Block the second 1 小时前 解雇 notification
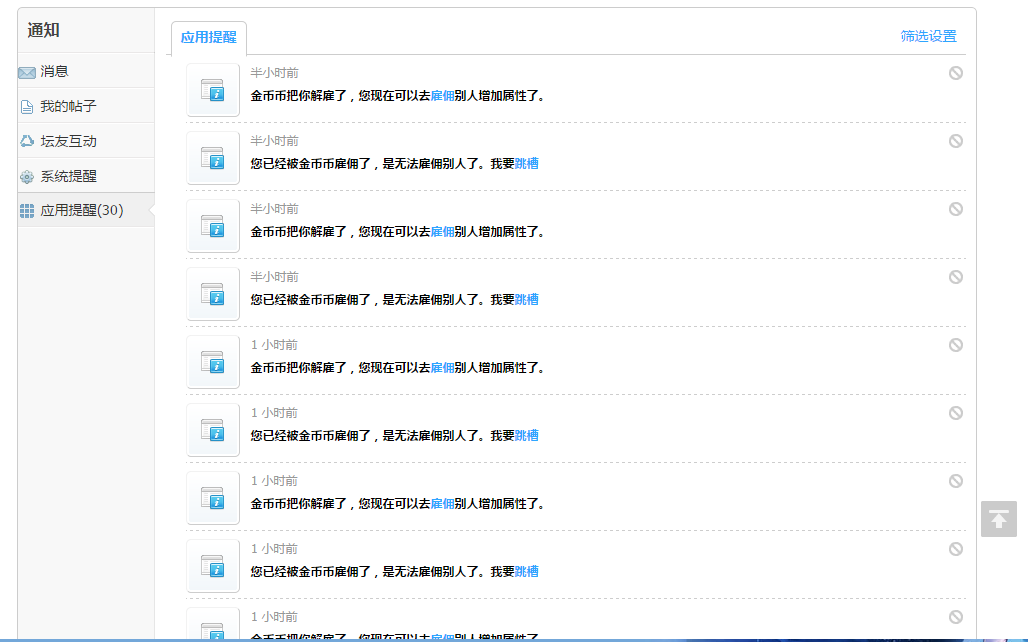 [956, 481]
